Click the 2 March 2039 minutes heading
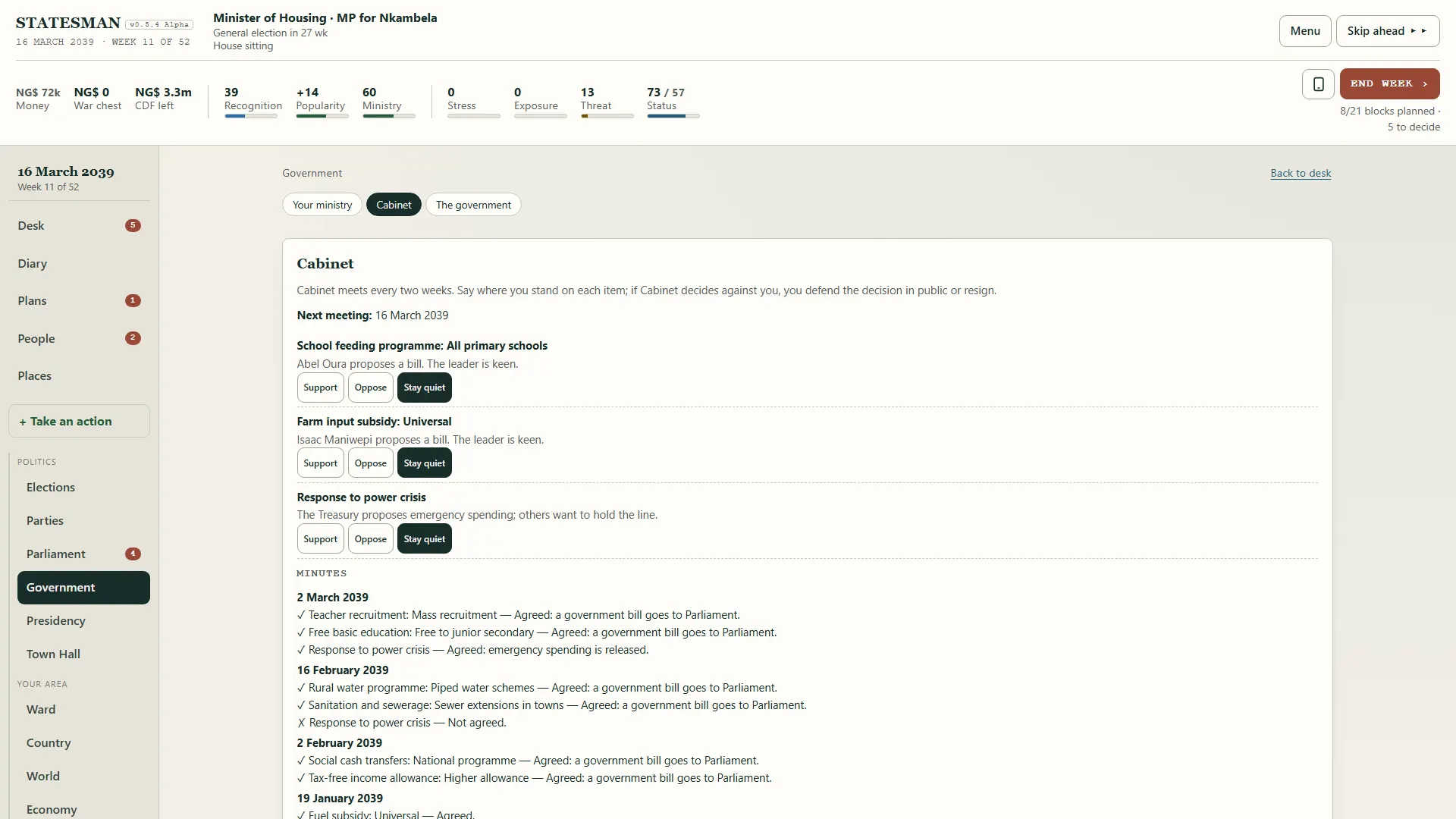 [x=332, y=598]
